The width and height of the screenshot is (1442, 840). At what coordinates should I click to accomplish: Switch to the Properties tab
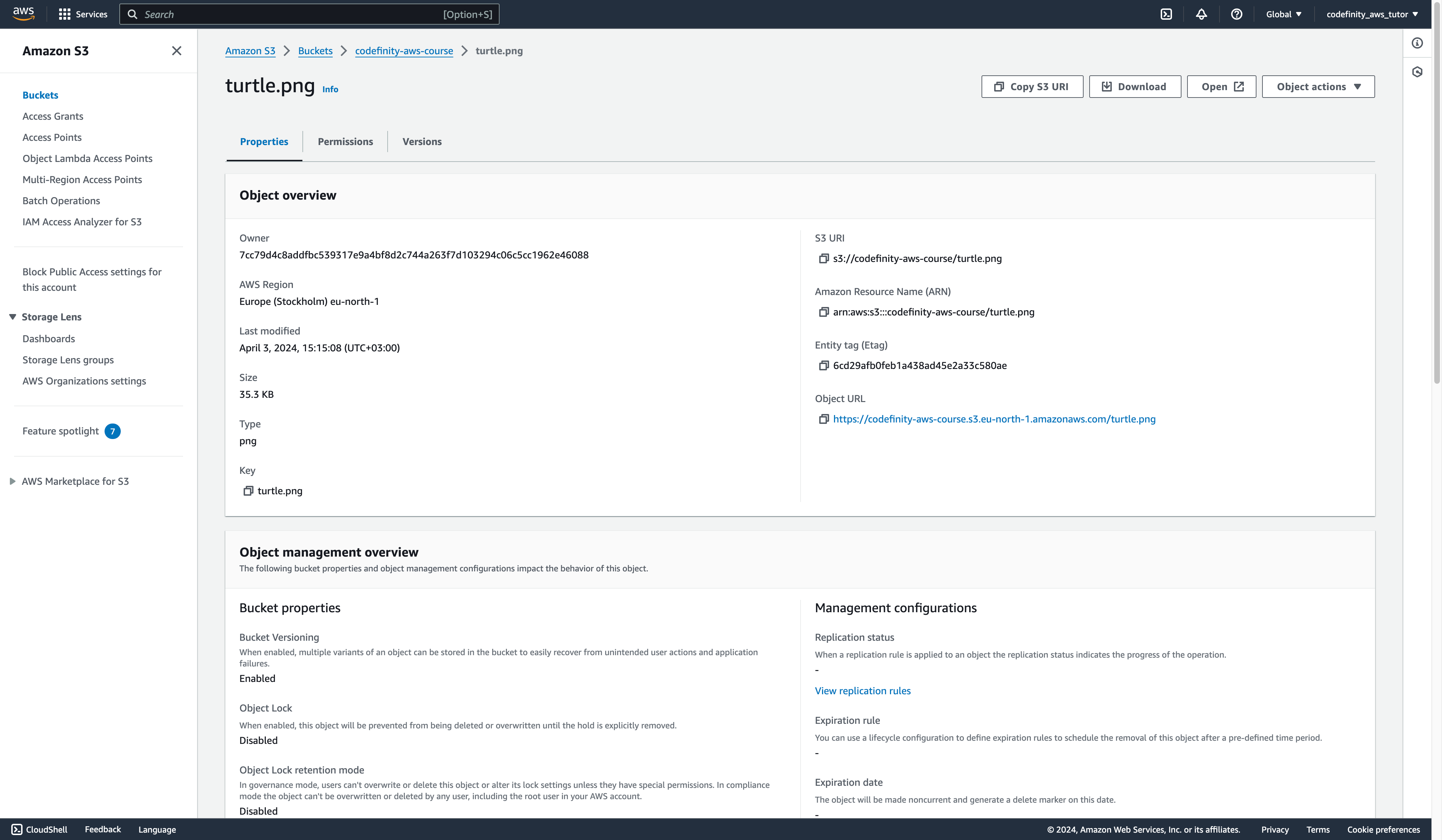[264, 141]
